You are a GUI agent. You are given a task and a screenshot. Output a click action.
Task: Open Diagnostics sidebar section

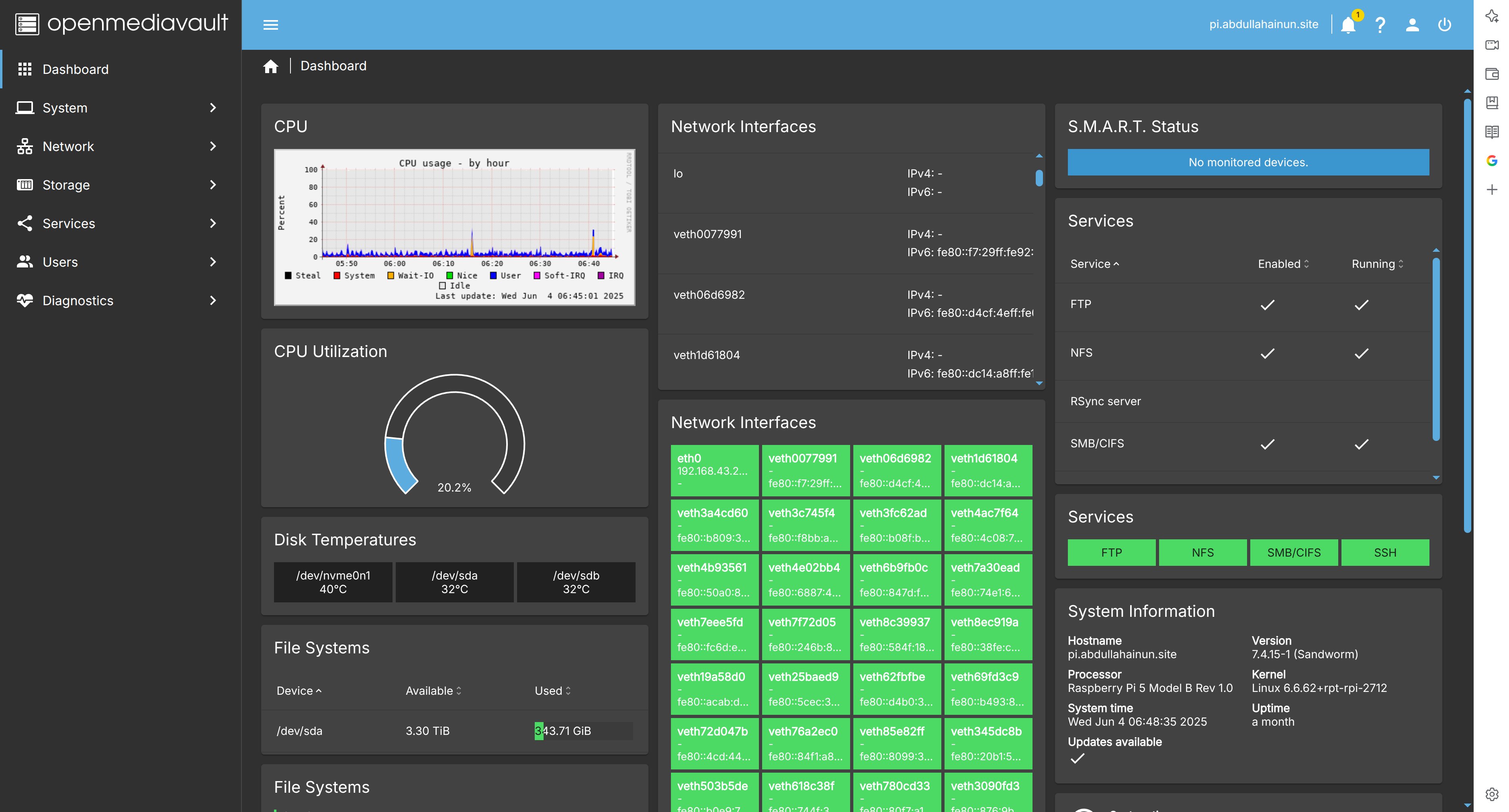click(120, 300)
